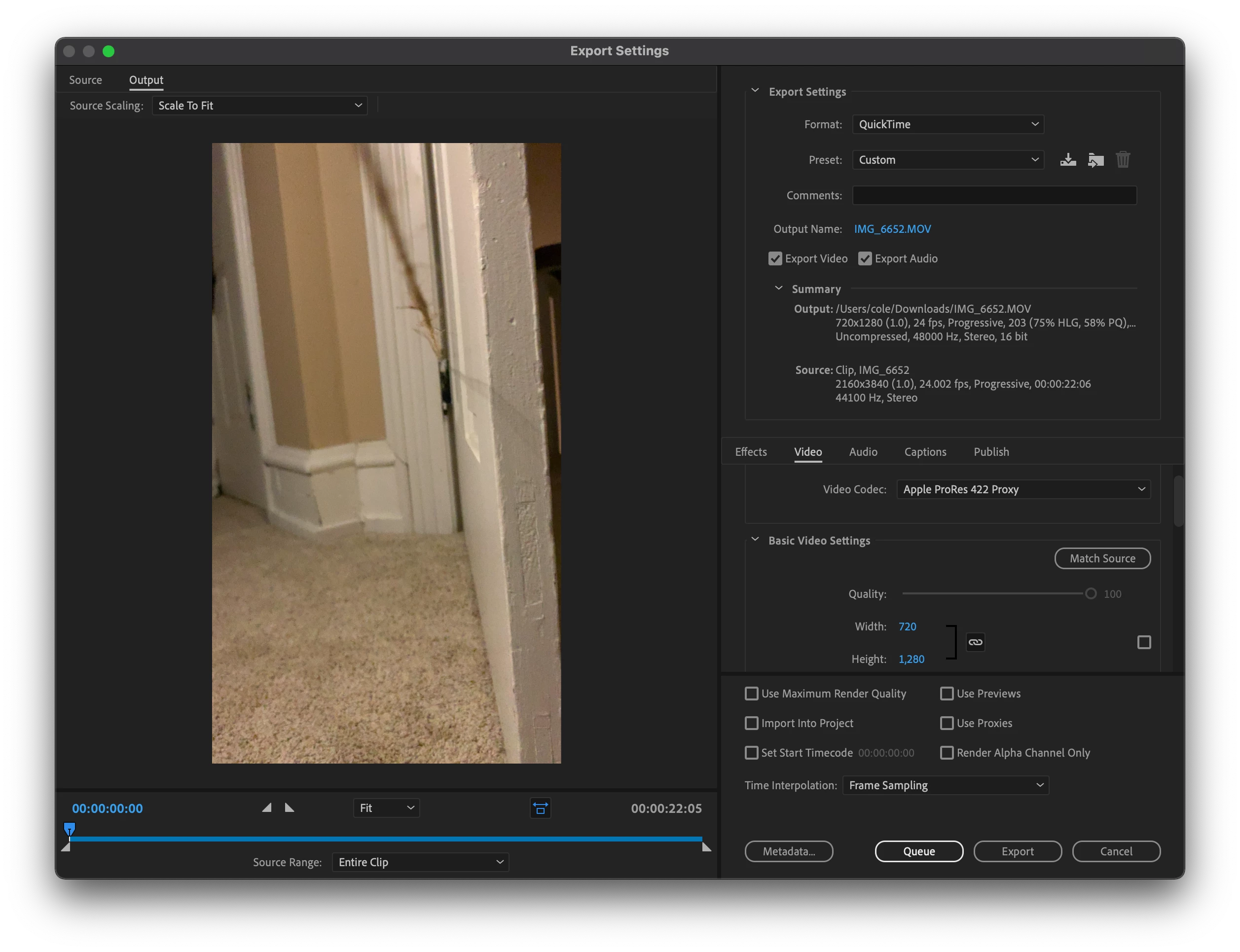Image resolution: width=1240 pixels, height=952 pixels.
Task: Toggle the aspect ratio correction icon
Action: (x=541, y=808)
